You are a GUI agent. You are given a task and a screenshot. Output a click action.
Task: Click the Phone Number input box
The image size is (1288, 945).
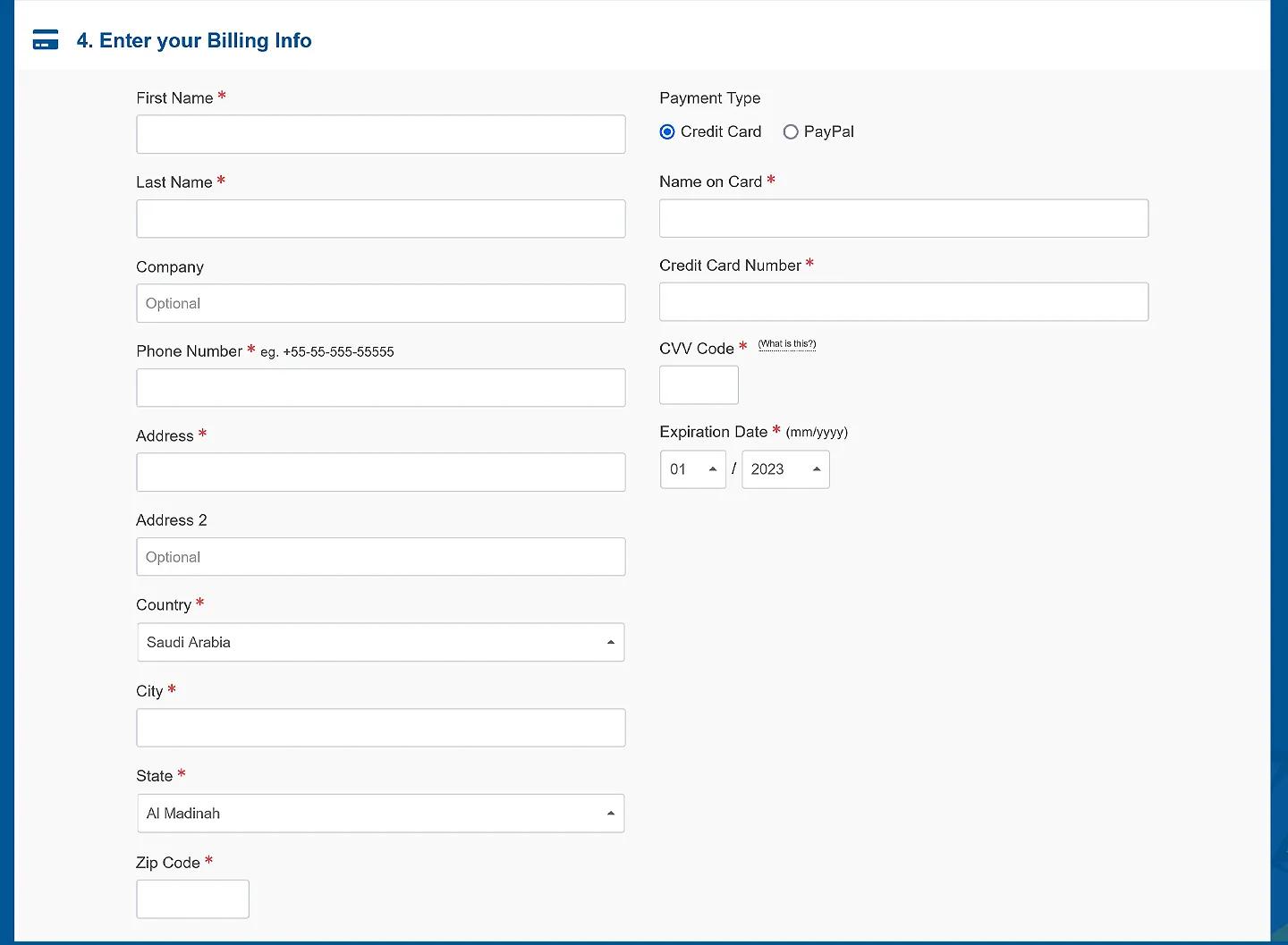point(380,388)
